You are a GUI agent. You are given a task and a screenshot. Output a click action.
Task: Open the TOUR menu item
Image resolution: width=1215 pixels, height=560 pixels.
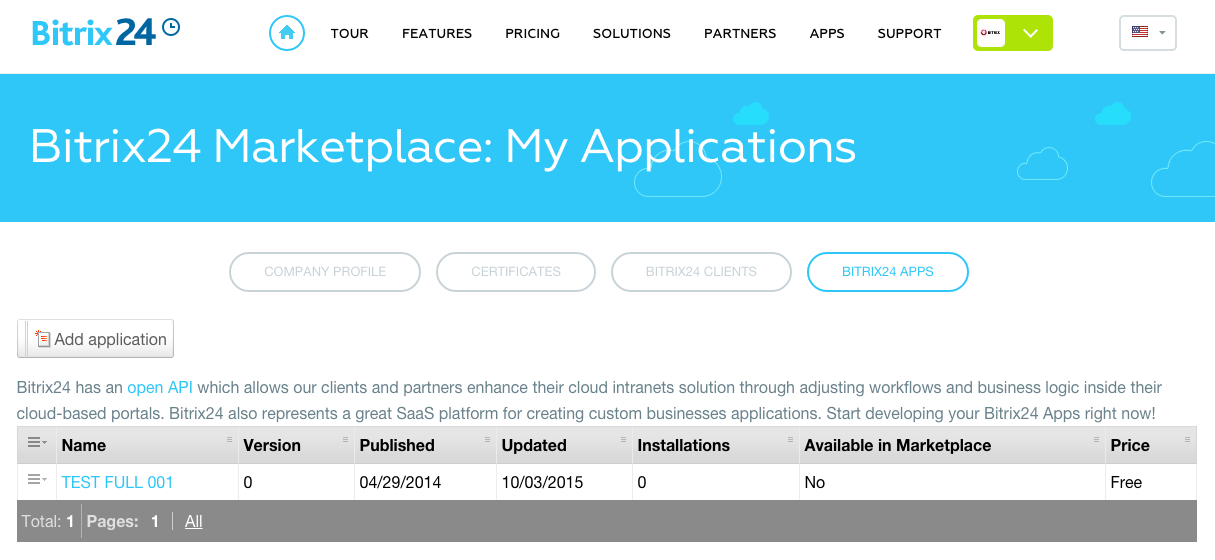tap(350, 33)
